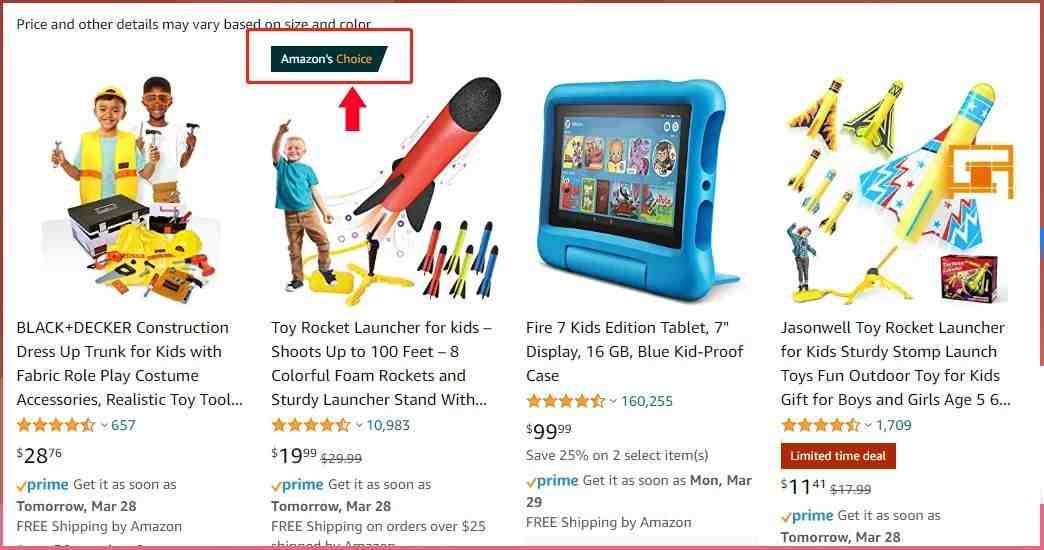Open Fire 7 Kids Edition Tablet title link

coord(635,352)
